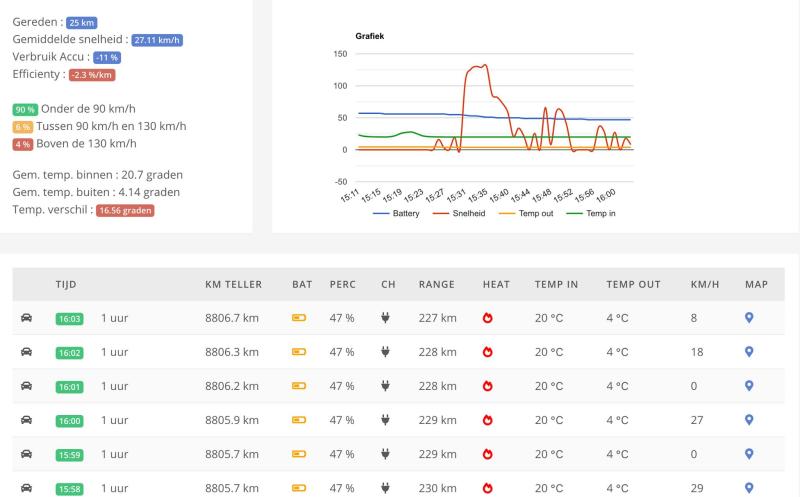
Task: Click the blue 25 km distance badge
Action: (82, 21)
